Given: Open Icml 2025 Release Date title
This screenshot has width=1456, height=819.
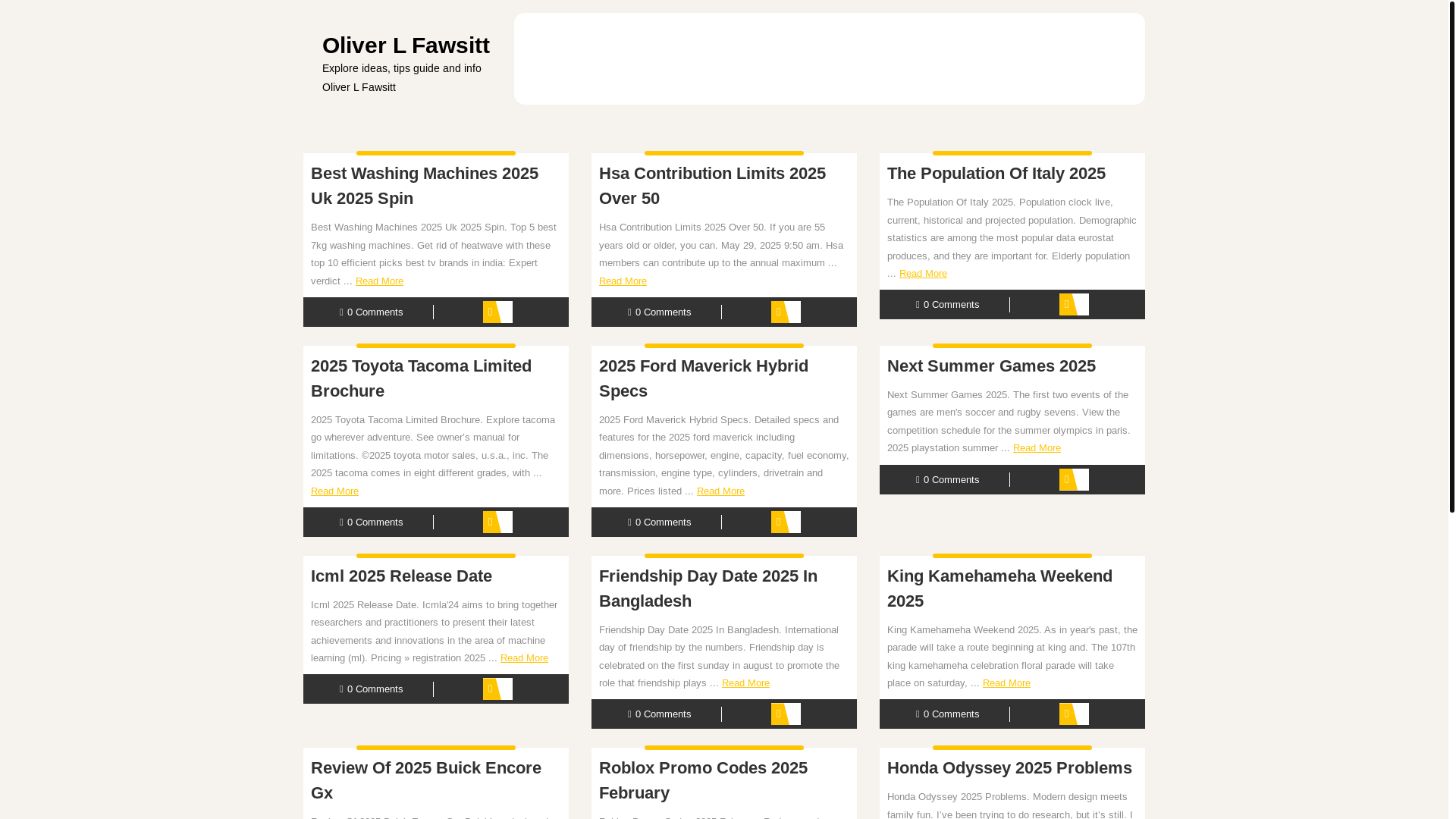Looking at the screenshot, I should [x=401, y=576].
